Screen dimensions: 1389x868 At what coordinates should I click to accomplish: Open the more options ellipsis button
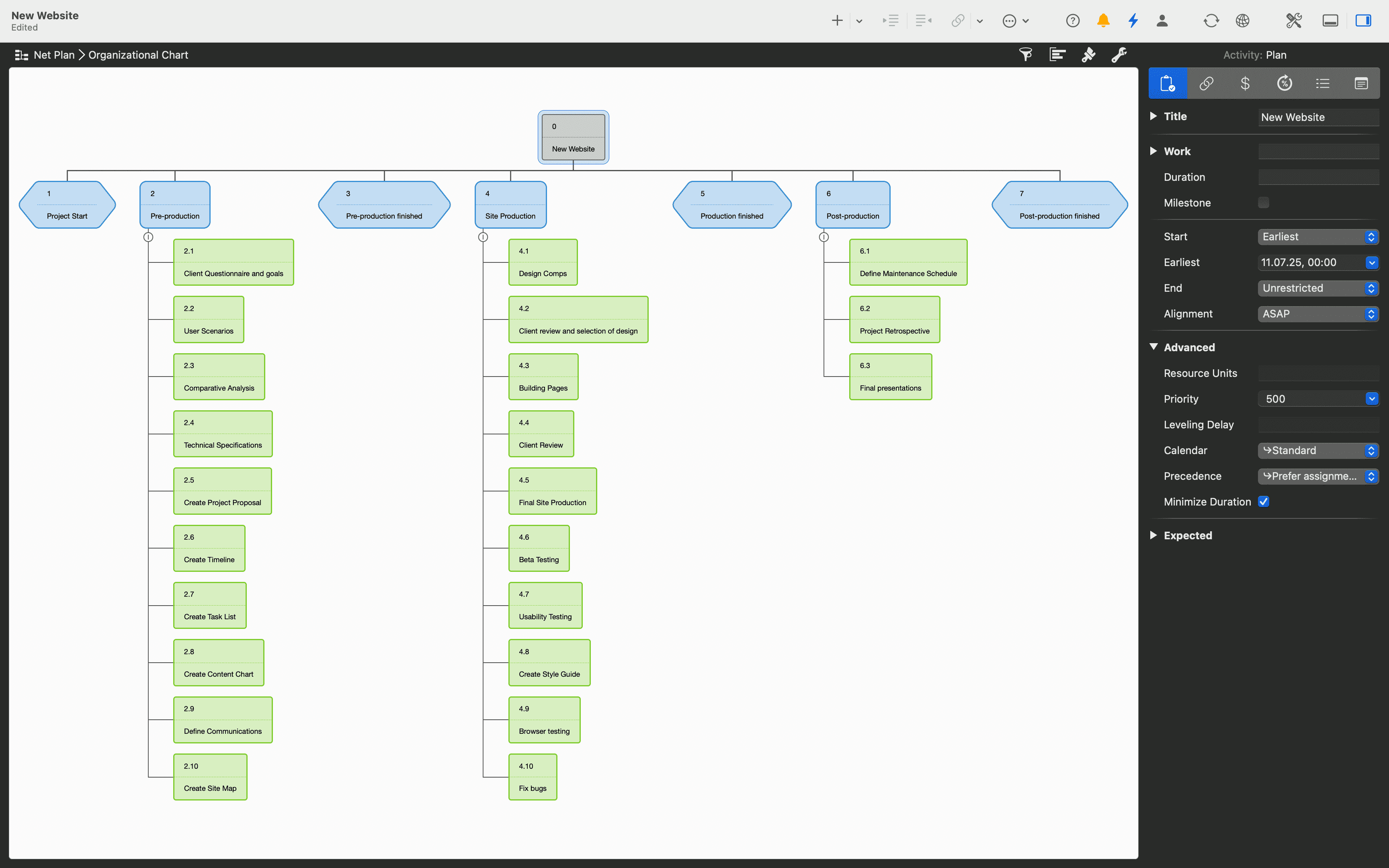1011,20
